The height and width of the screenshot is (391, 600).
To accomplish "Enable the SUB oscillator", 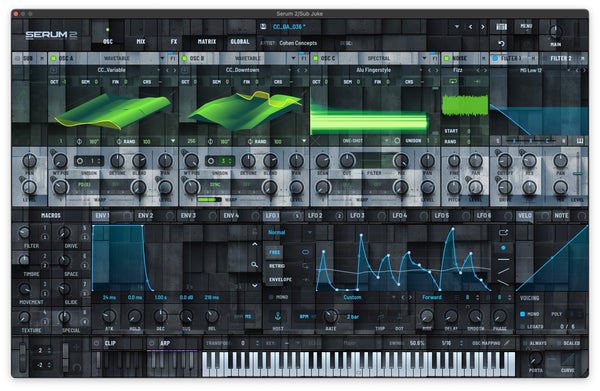I will pos(17,59).
